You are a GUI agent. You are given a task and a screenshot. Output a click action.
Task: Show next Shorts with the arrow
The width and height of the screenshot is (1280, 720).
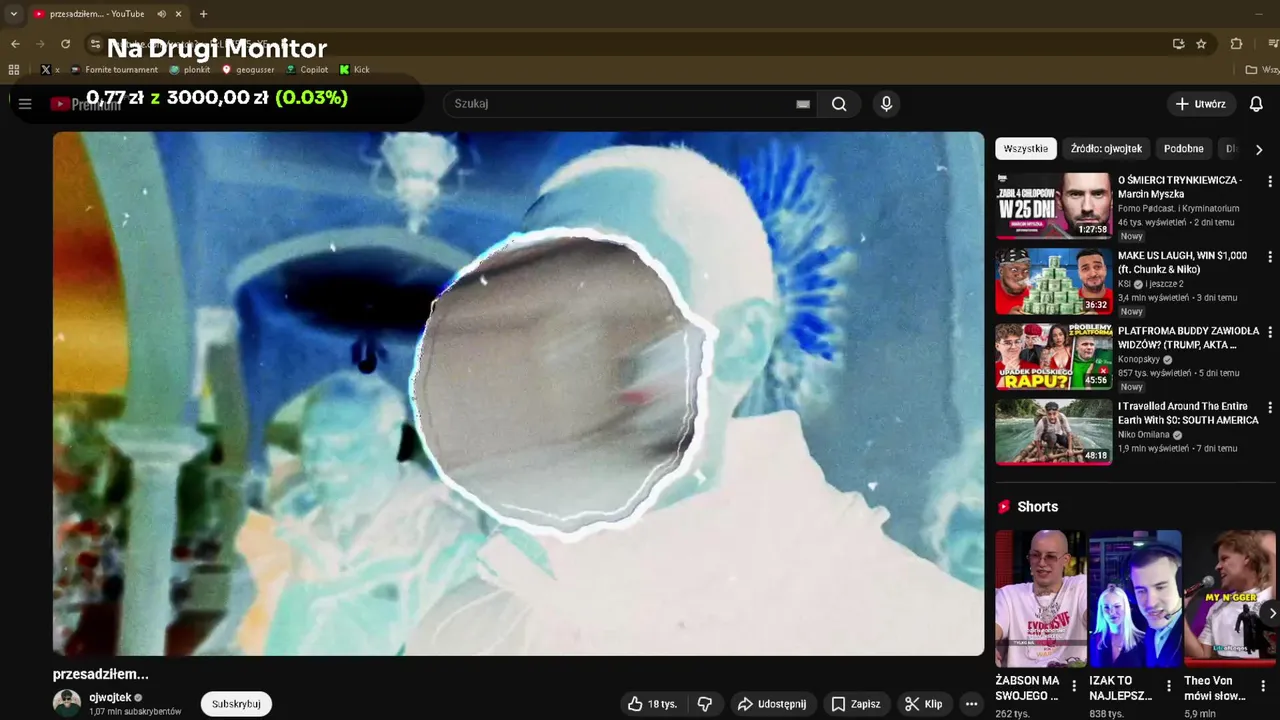(1270, 613)
